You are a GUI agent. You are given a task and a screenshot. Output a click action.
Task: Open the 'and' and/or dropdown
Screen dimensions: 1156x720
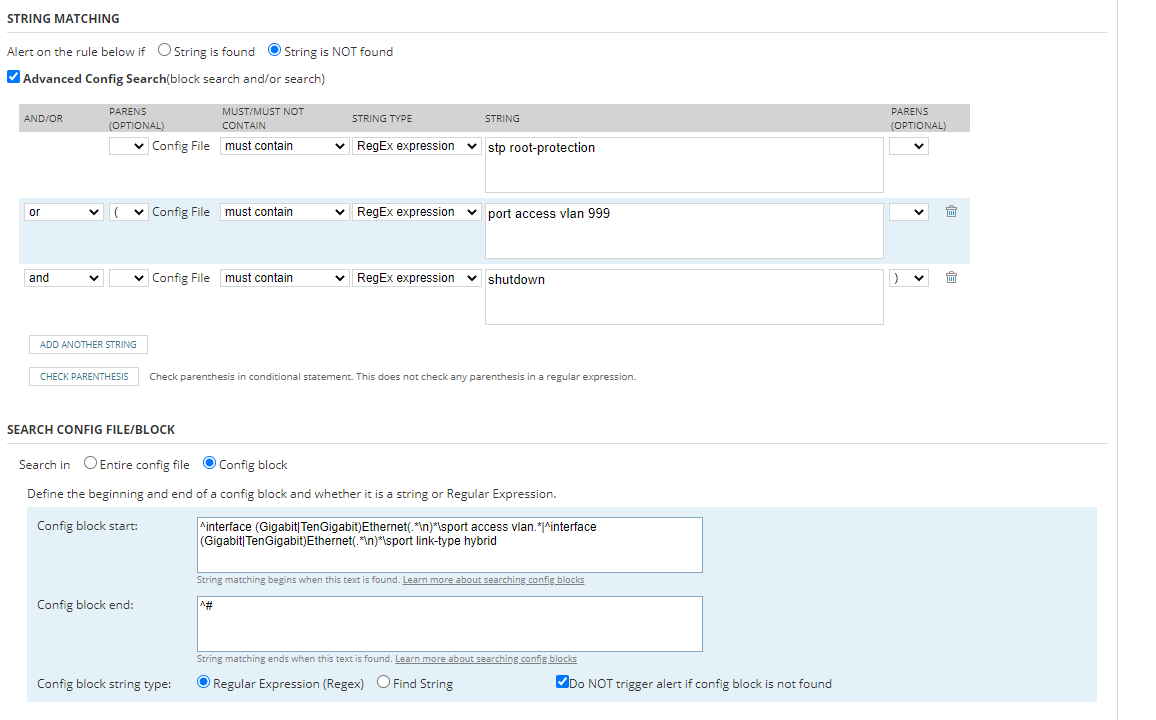tap(63, 278)
